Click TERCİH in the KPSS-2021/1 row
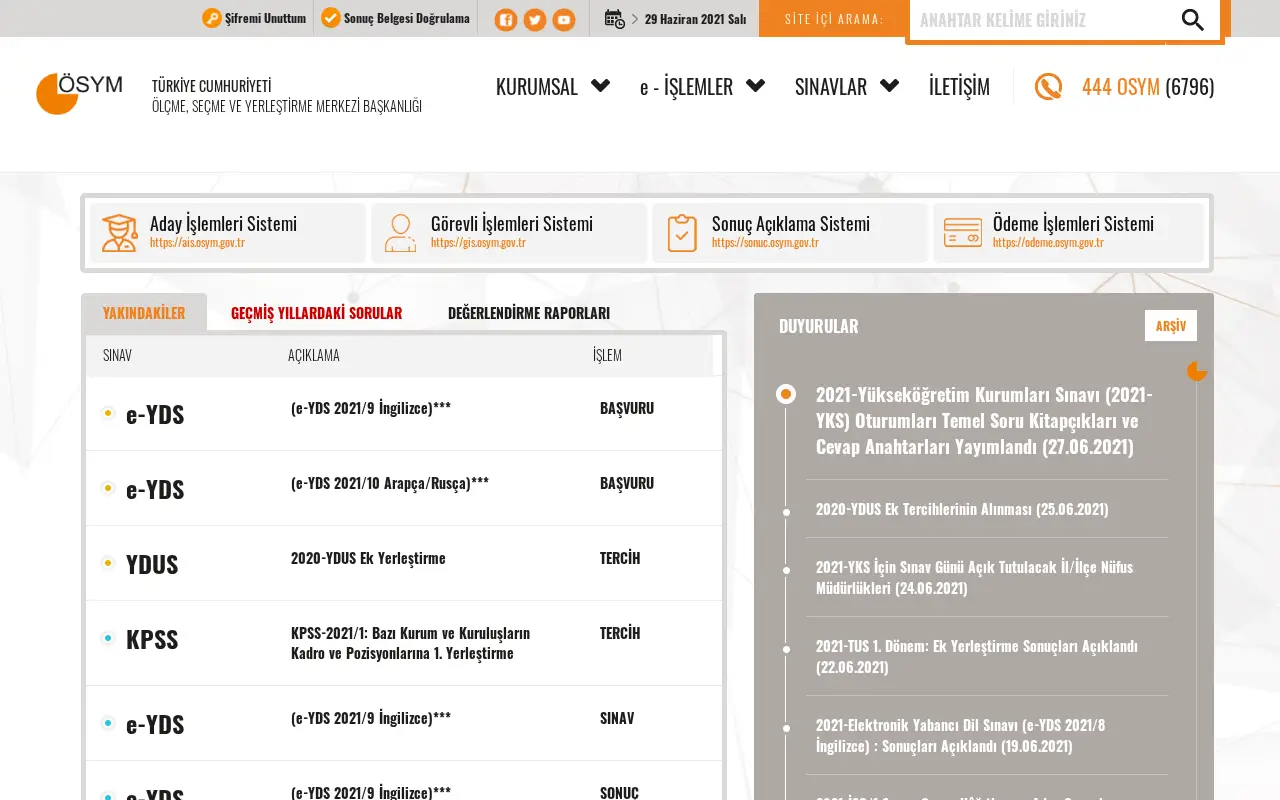Image resolution: width=1280 pixels, height=800 pixels. pos(620,633)
